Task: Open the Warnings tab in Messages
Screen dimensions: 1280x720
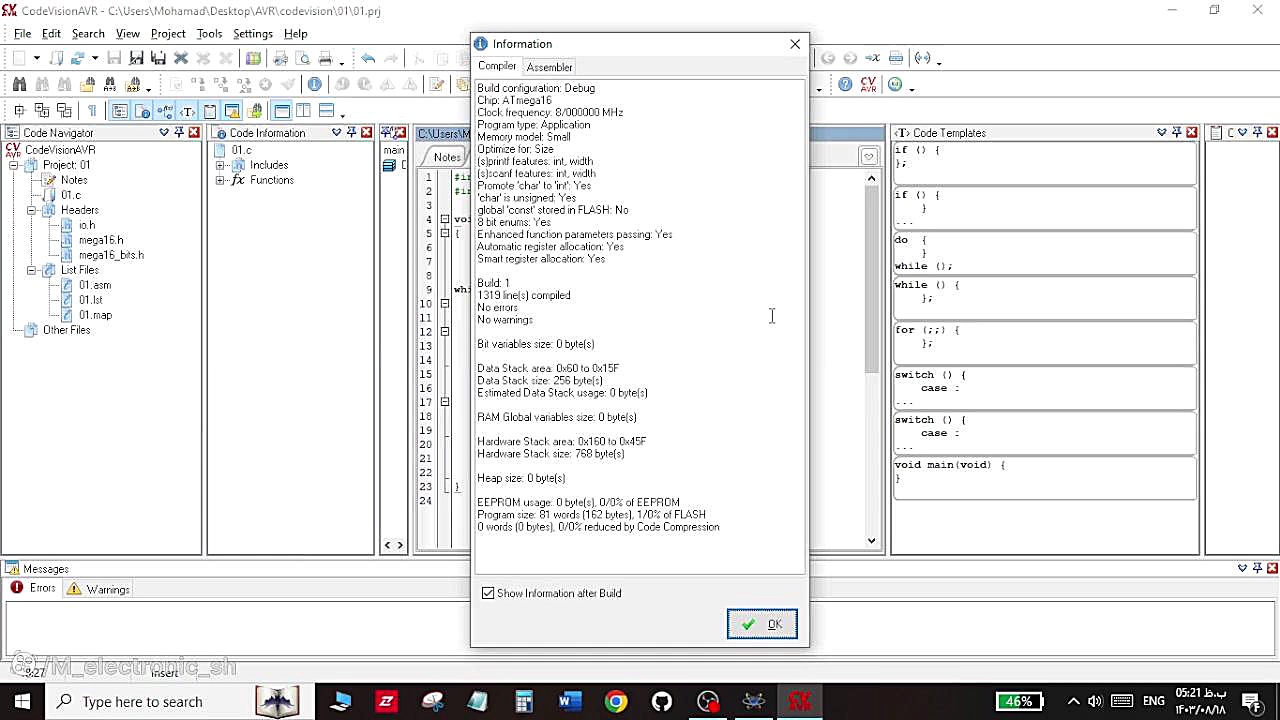Action: (99, 589)
